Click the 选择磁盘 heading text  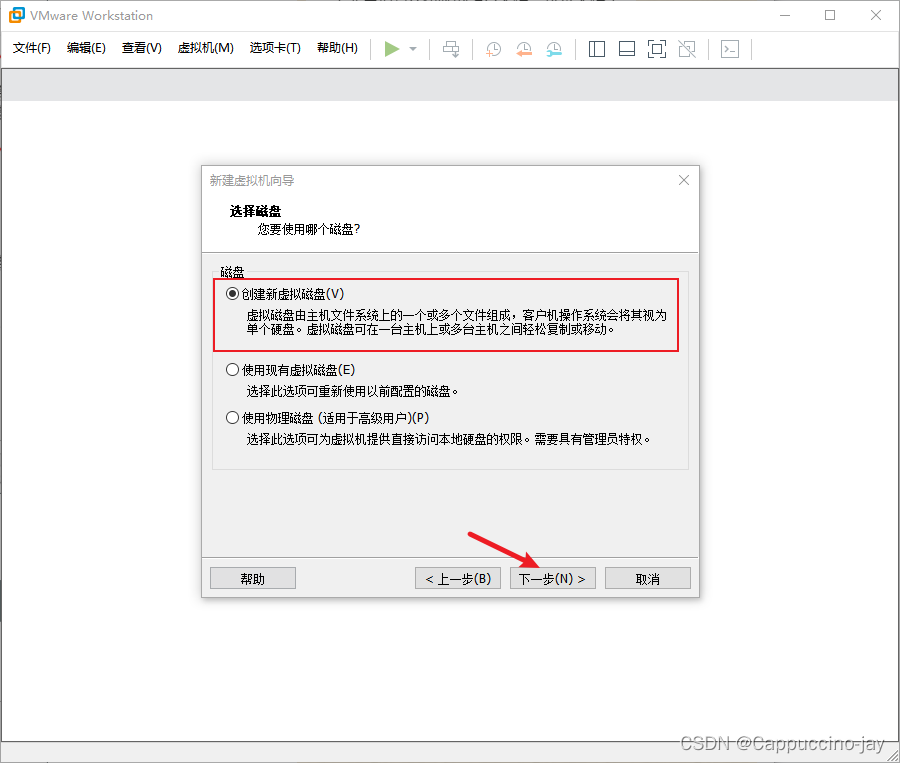255,211
